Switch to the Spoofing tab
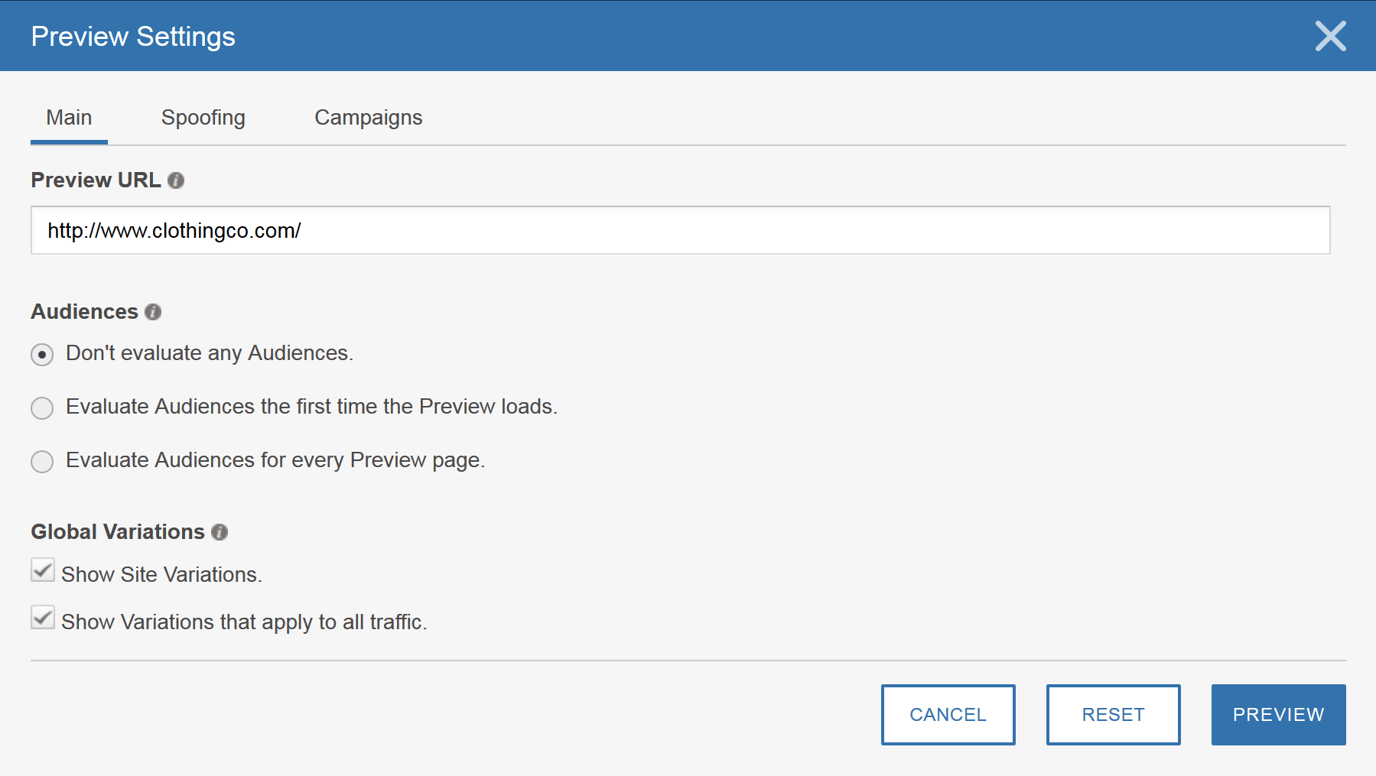 click(x=203, y=117)
